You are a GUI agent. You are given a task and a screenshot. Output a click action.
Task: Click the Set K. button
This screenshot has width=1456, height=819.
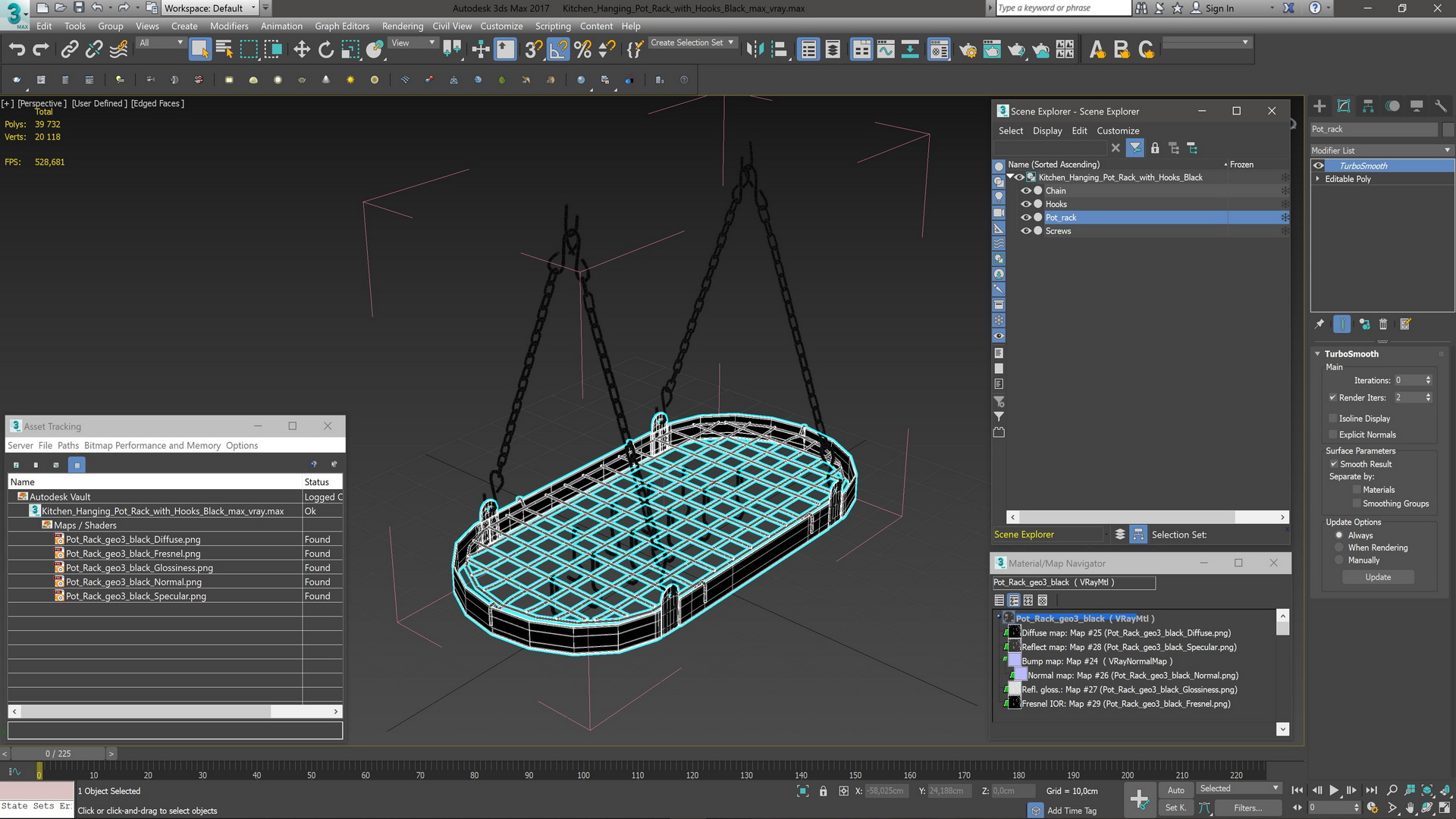(x=1175, y=808)
